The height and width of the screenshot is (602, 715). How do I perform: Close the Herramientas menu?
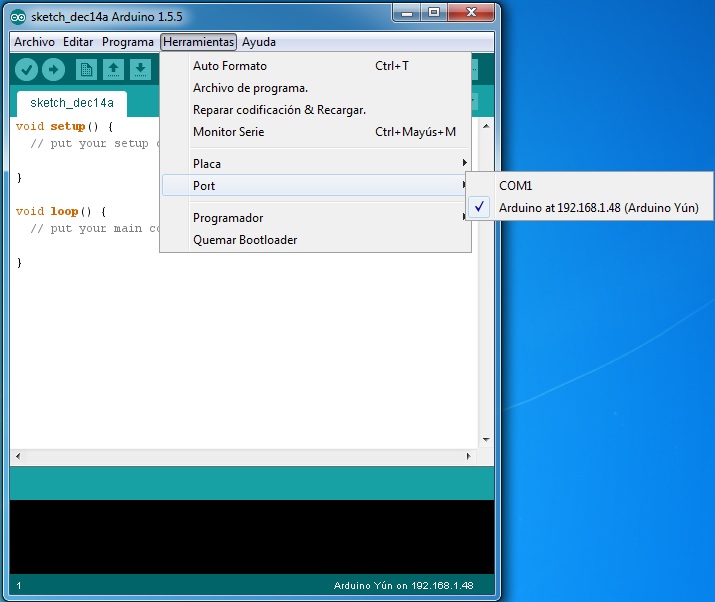tap(198, 42)
